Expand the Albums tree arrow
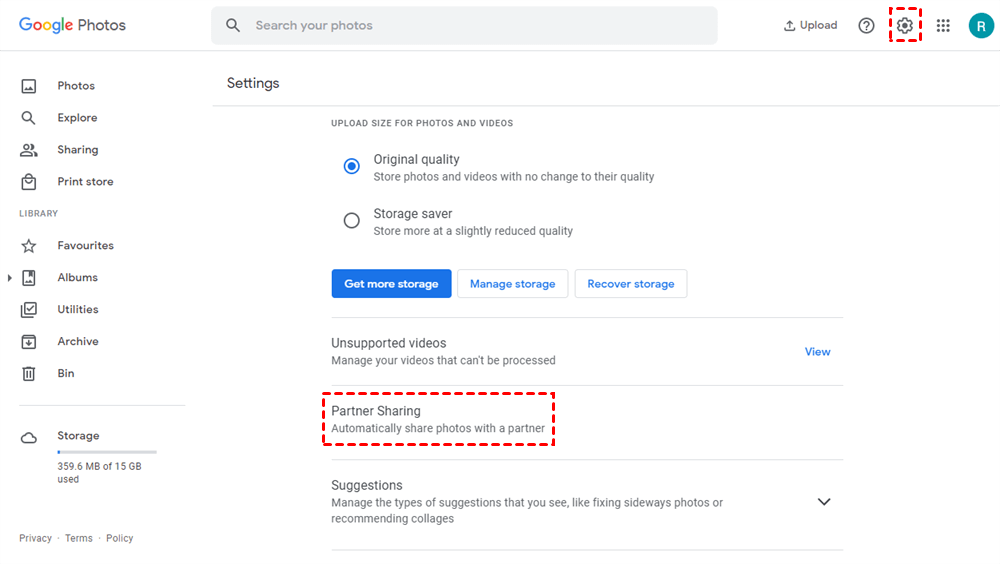This screenshot has height=564, width=1000. tap(10, 278)
